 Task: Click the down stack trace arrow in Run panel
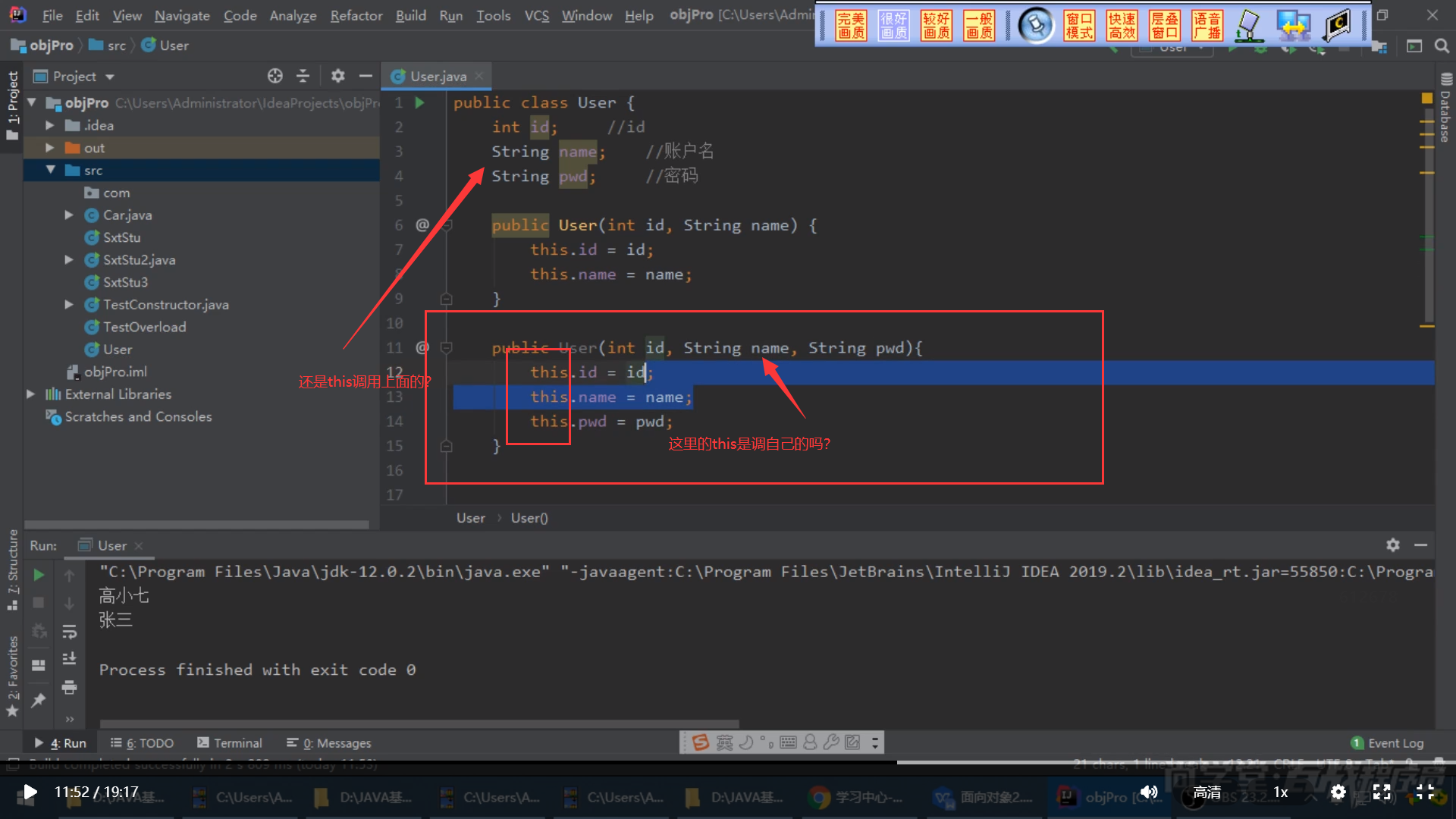69,604
